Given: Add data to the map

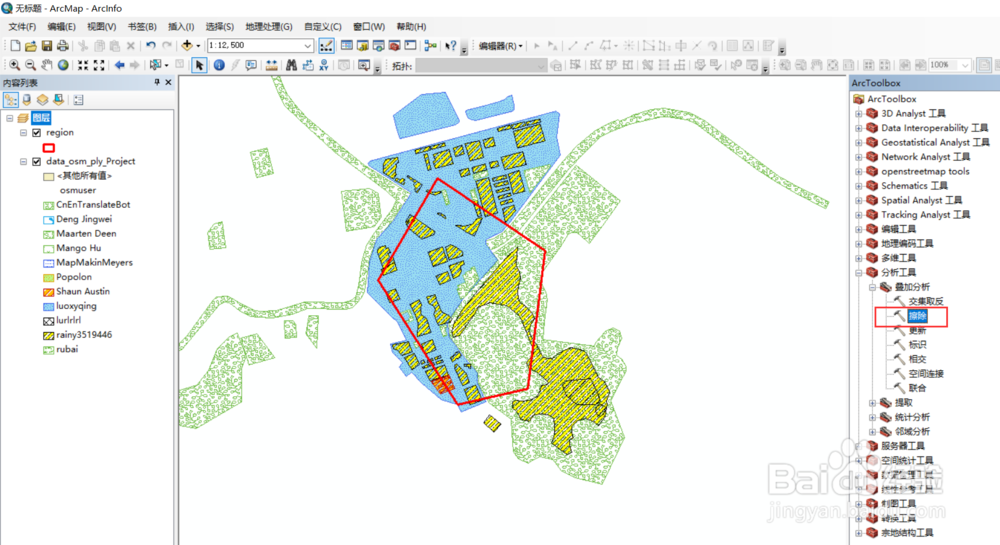Looking at the screenshot, I should [187, 45].
